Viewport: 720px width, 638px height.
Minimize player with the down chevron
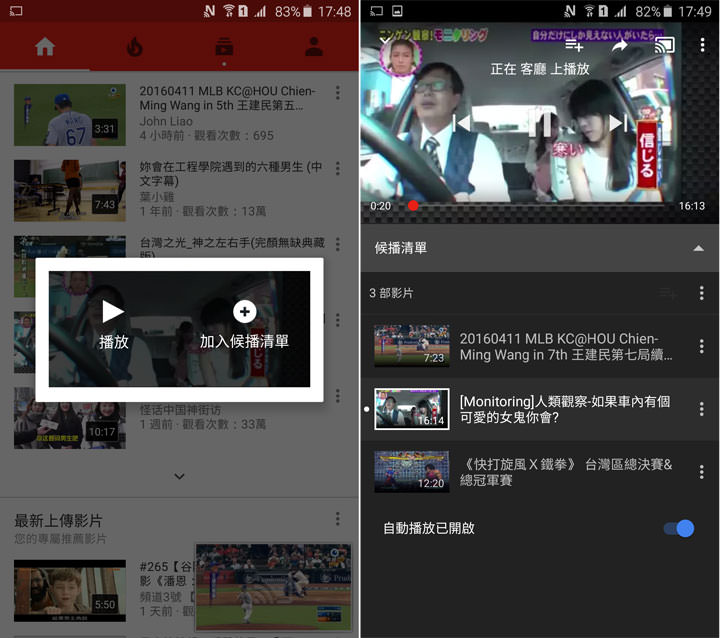point(385,40)
